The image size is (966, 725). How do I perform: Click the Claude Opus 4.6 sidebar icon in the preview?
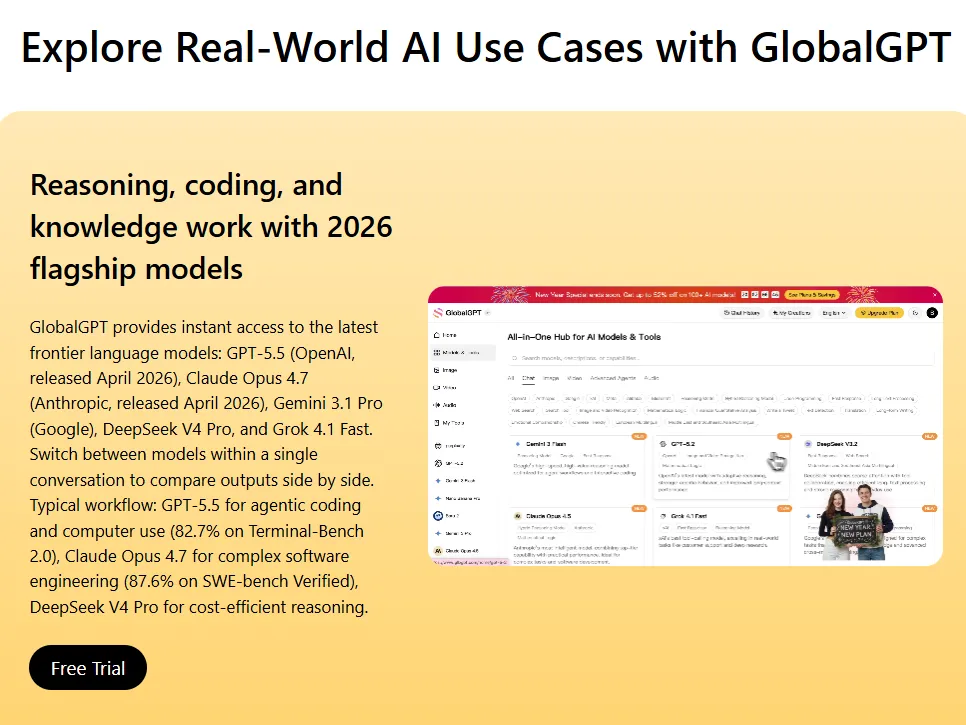[438, 551]
